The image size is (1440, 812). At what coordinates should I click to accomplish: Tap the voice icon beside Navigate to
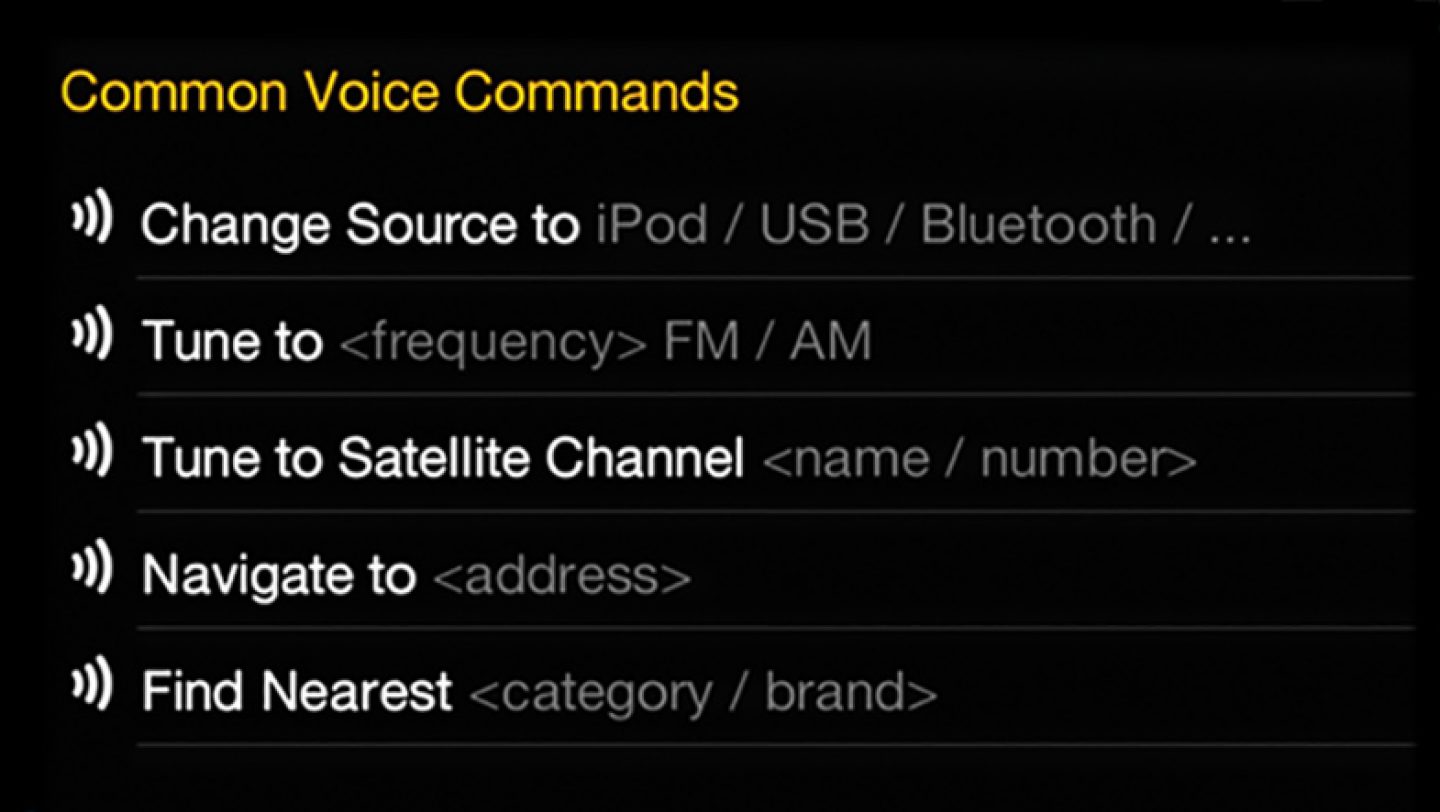91,569
